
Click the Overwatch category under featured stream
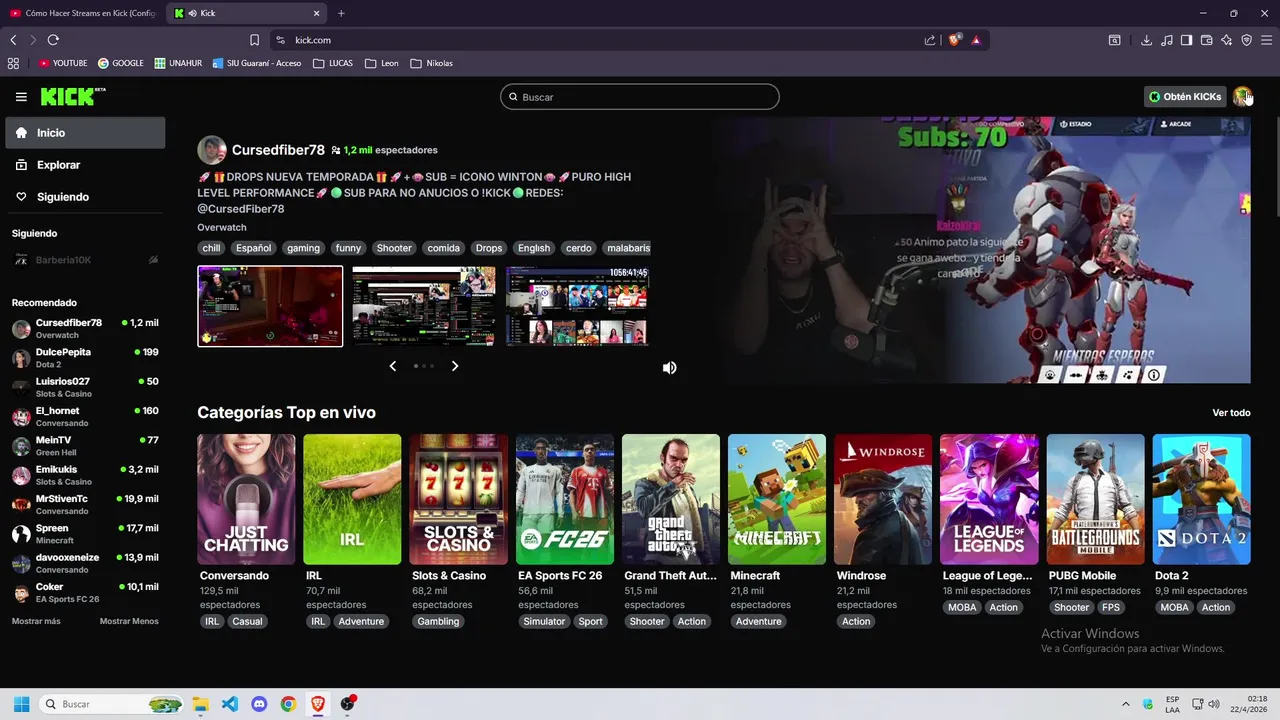pyautogui.click(x=221, y=227)
